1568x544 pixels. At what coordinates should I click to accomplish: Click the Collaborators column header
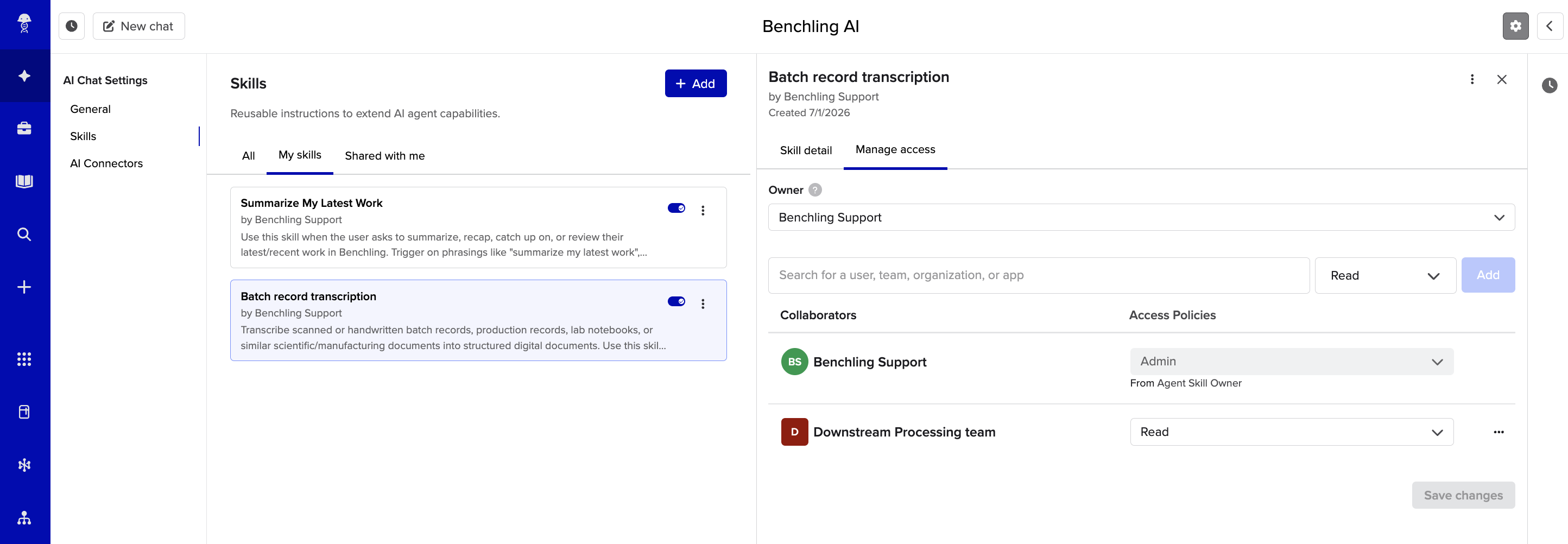(x=818, y=315)
